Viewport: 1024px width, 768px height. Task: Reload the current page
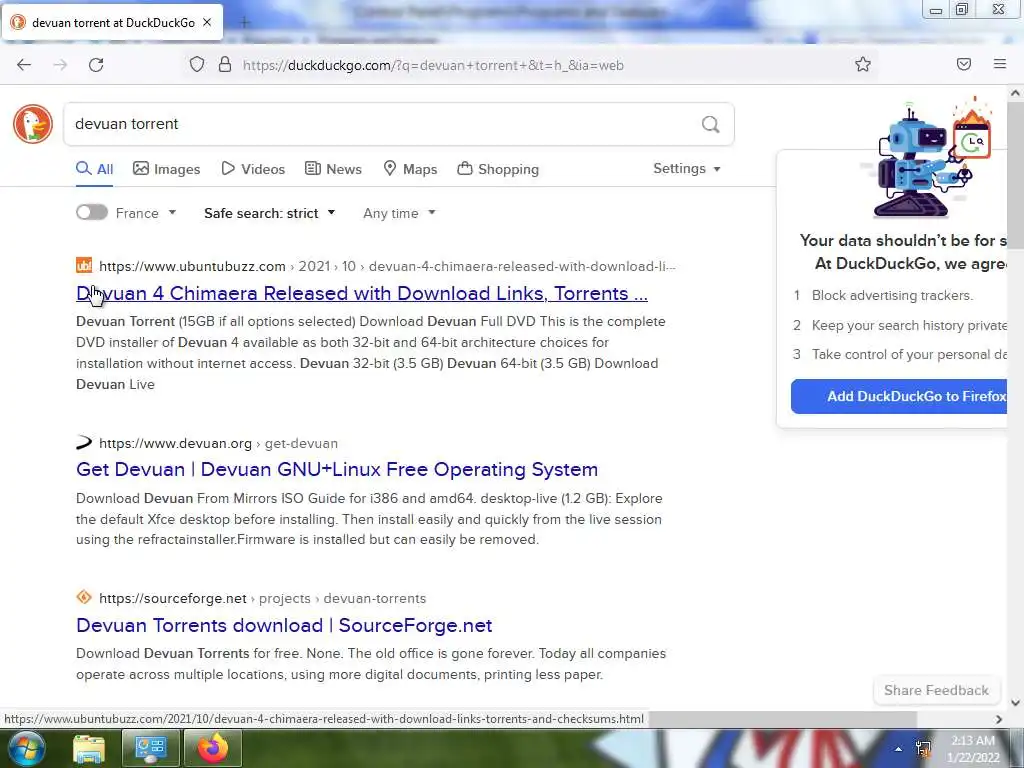(96, 65)
